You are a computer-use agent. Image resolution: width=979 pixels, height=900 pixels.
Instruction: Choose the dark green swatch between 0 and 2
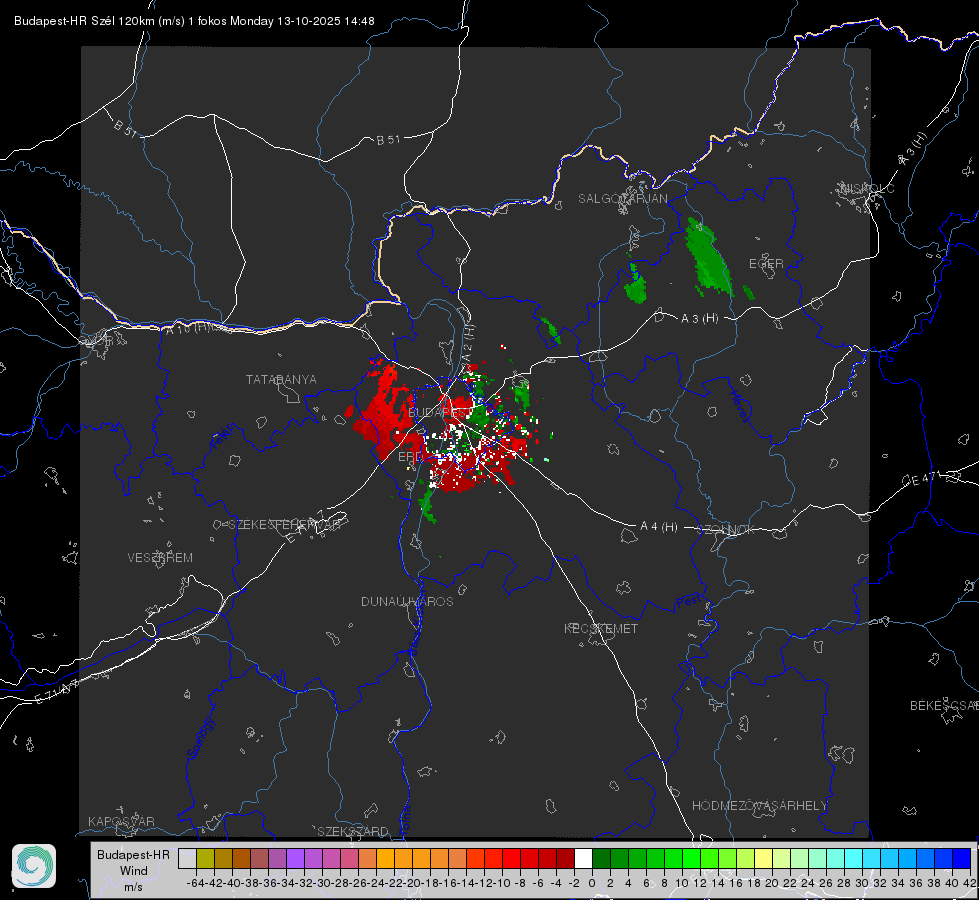click(601, 858)
